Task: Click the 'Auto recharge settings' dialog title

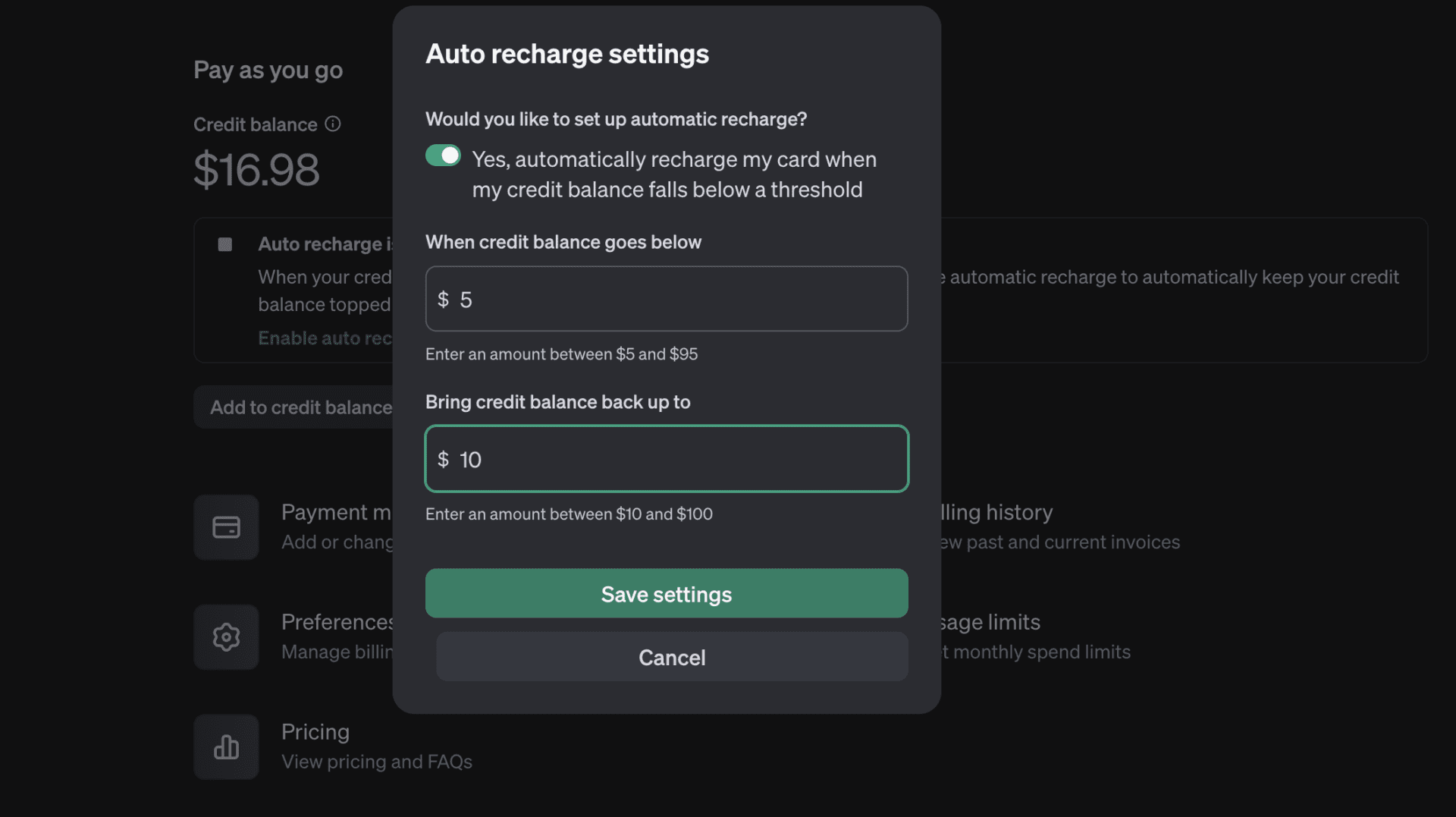Action: pyautogui.click(x=567, y=54)
